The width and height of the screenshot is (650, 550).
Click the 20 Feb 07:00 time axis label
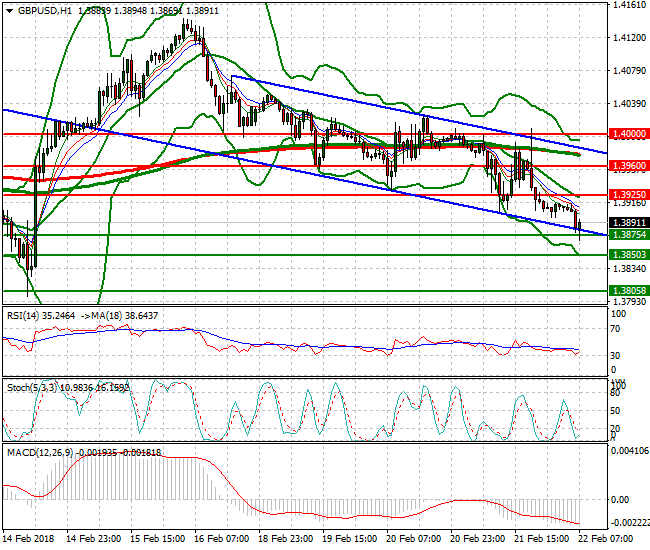click(x=413, y=539)
